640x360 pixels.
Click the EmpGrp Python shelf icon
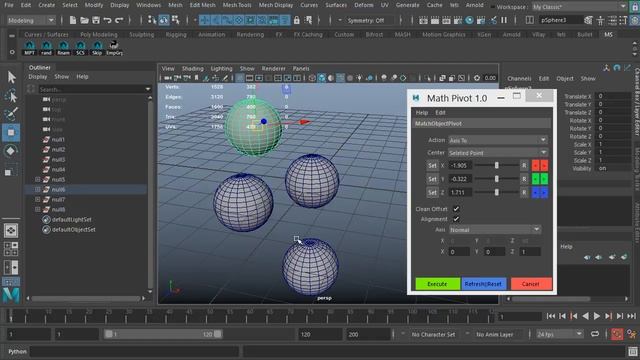[x=114, y=48]
